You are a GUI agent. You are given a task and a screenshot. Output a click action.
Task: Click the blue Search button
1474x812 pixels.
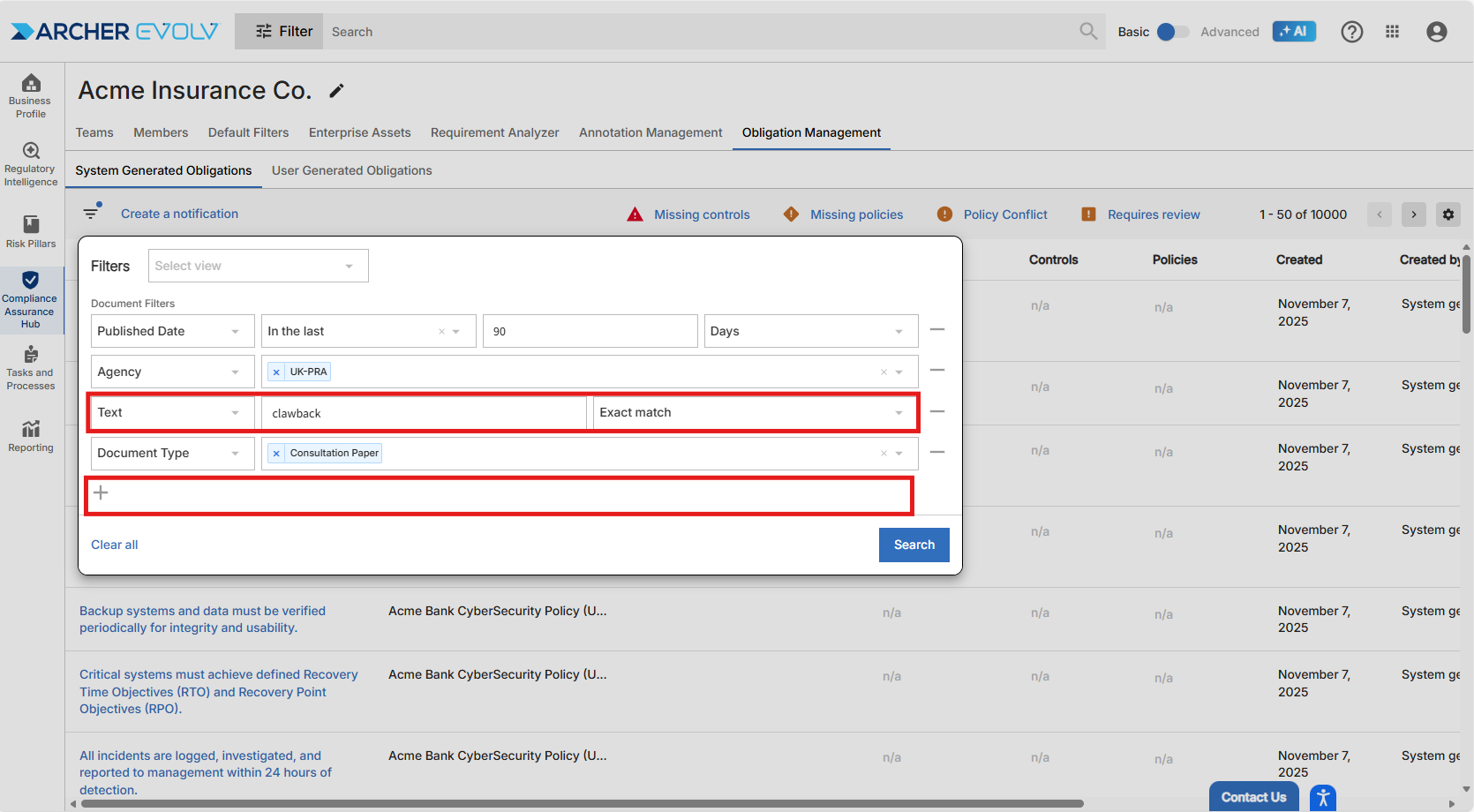coord(914,545)
